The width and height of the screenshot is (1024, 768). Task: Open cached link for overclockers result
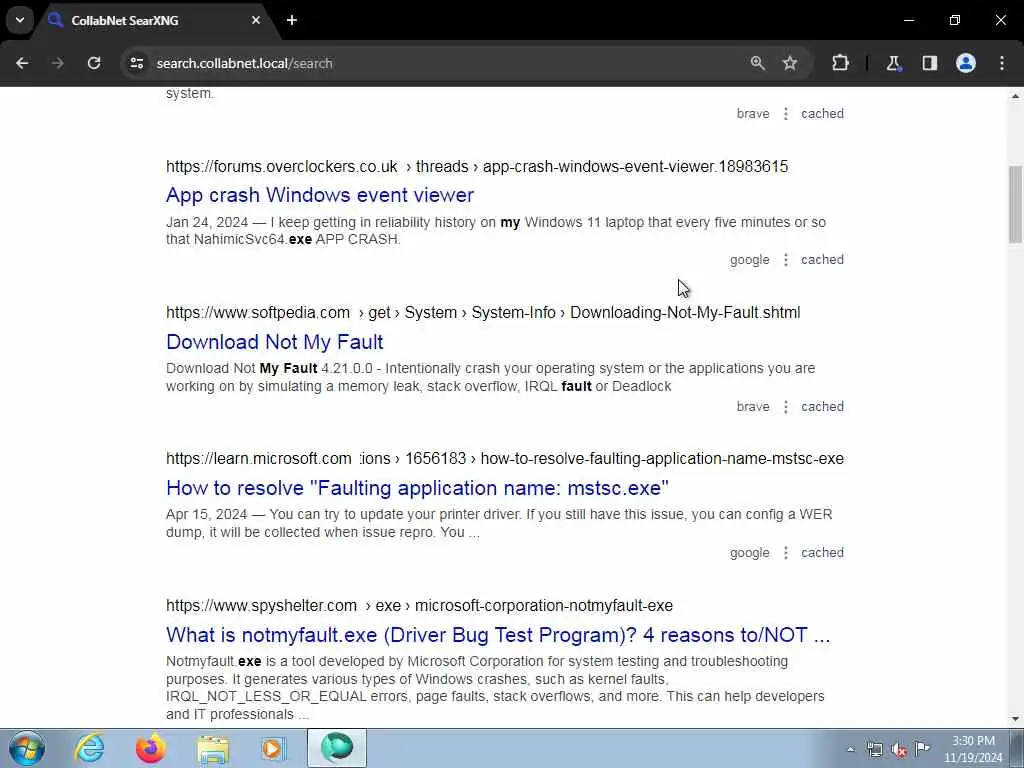pos(822,259)
